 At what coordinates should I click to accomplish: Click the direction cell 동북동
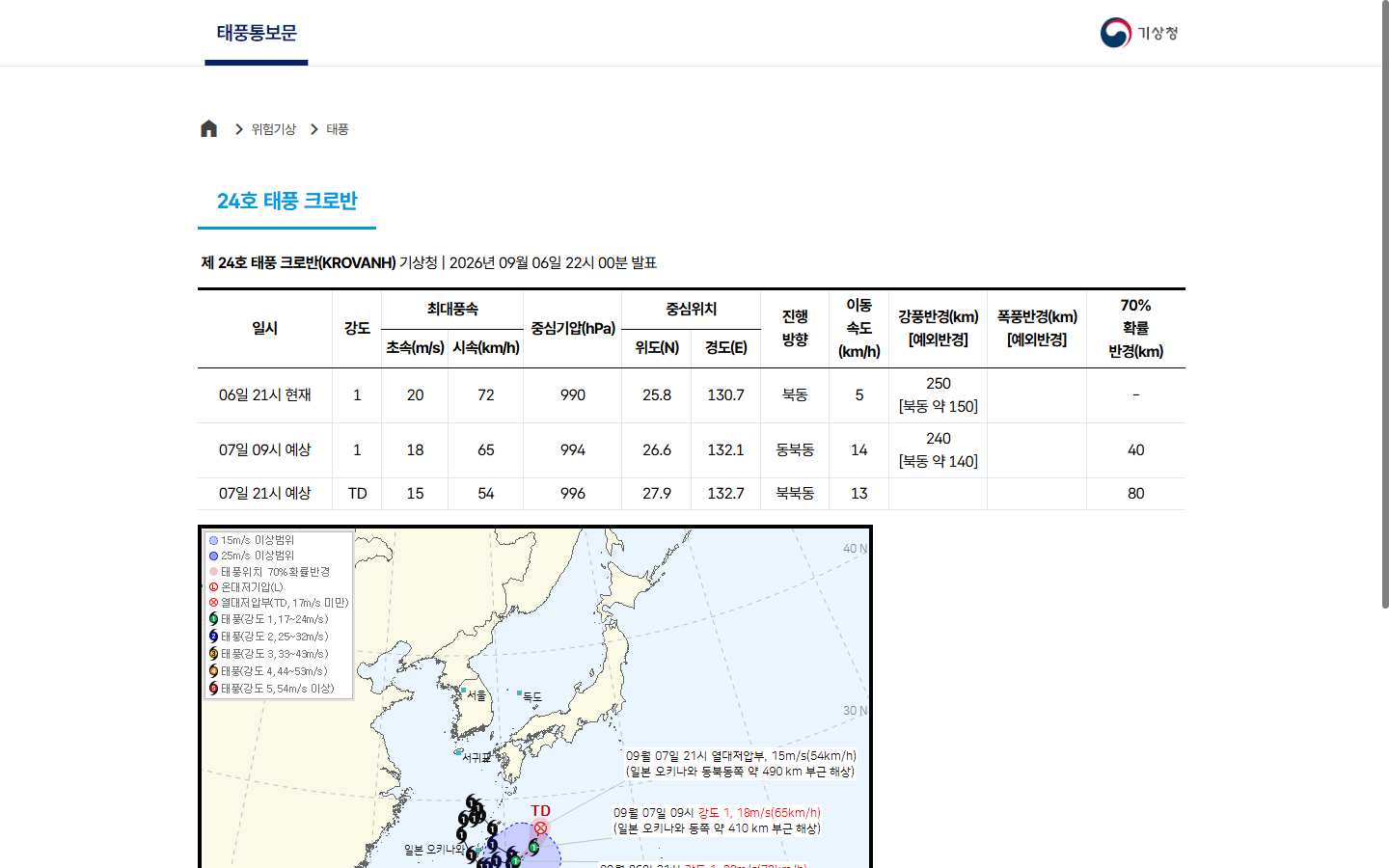[795, 450]
